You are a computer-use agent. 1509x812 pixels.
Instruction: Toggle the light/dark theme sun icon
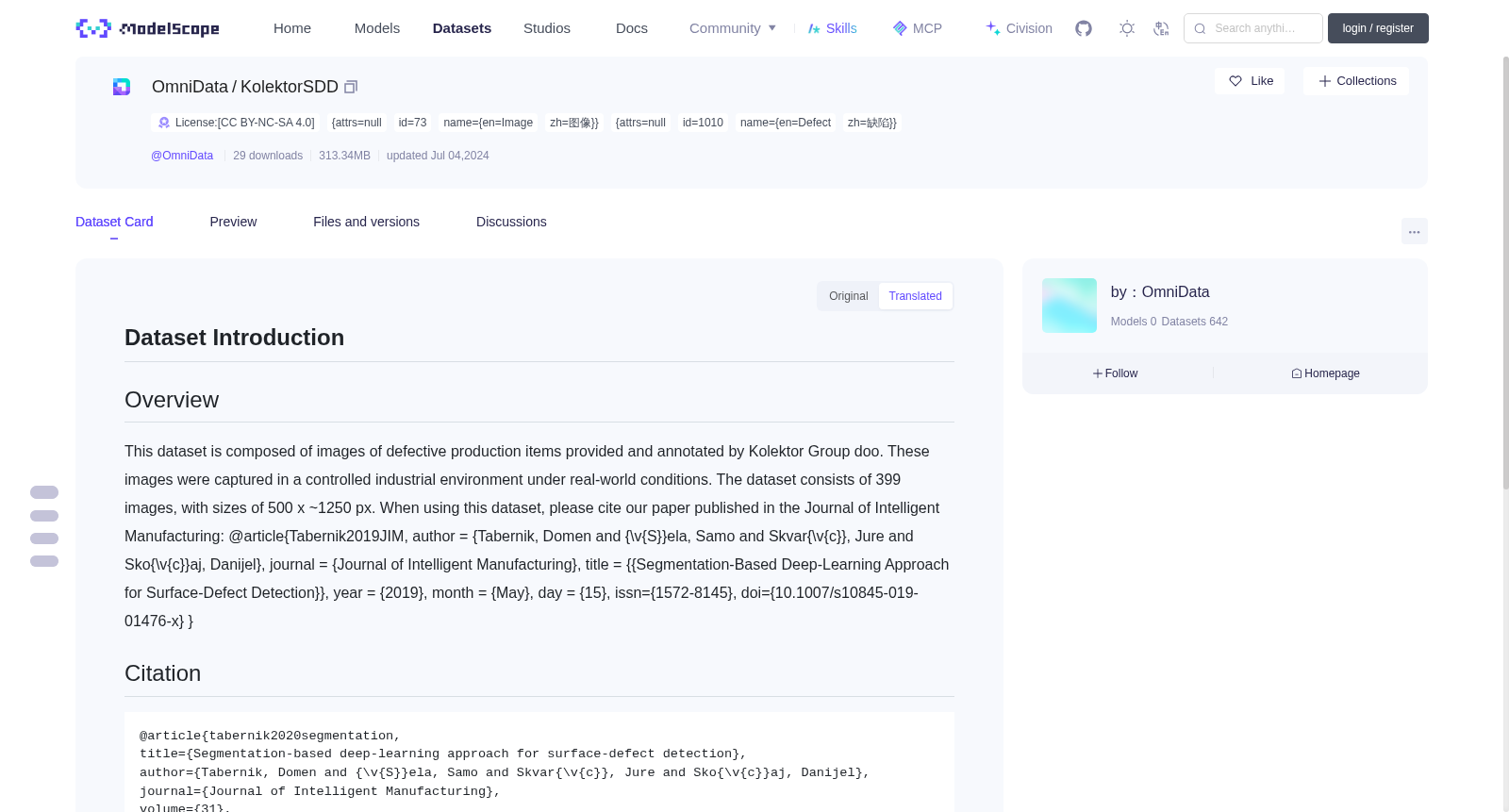pyautogui.click(x=1127, y=28)
